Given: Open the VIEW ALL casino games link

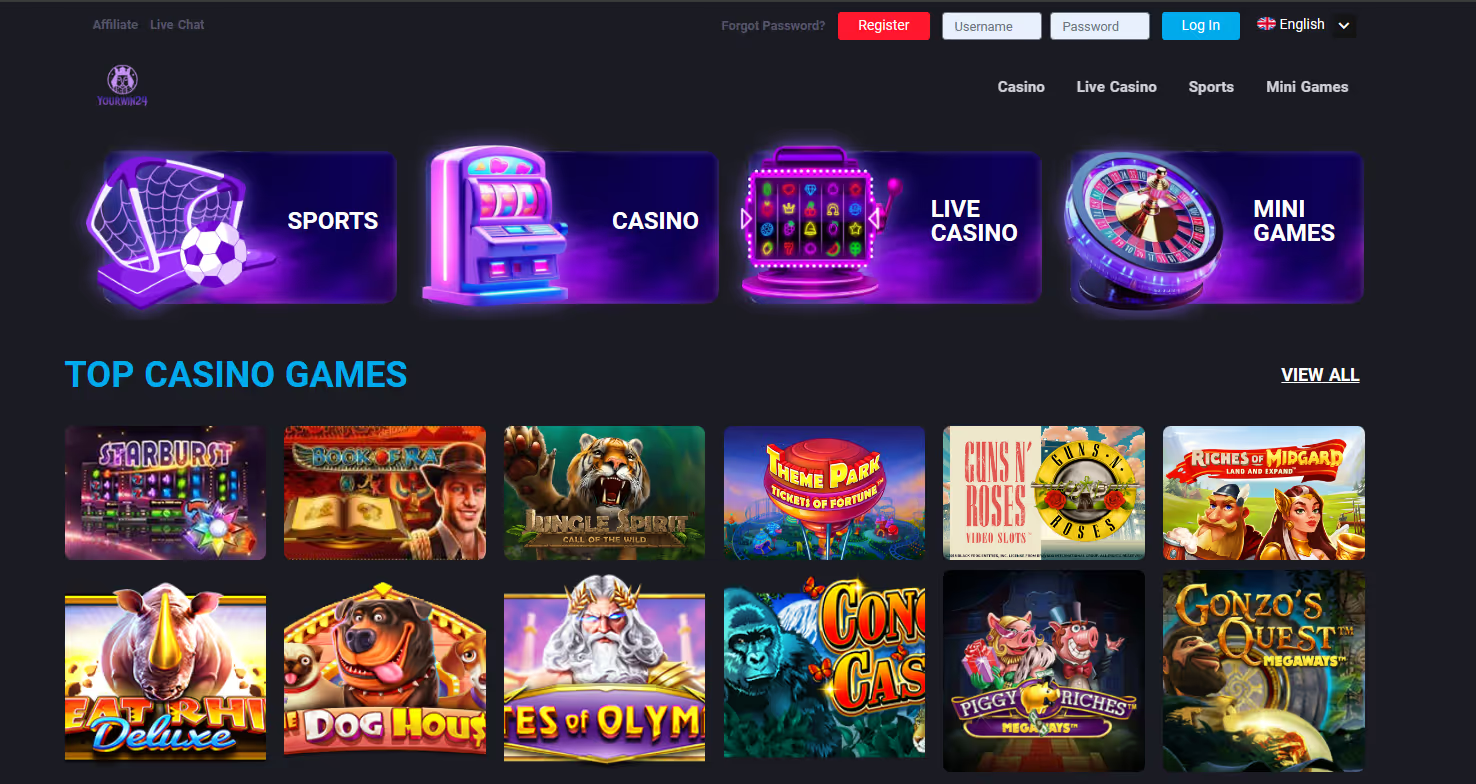Looking at the screenshot, I should pyautogui.click(x=1320, y=375).
